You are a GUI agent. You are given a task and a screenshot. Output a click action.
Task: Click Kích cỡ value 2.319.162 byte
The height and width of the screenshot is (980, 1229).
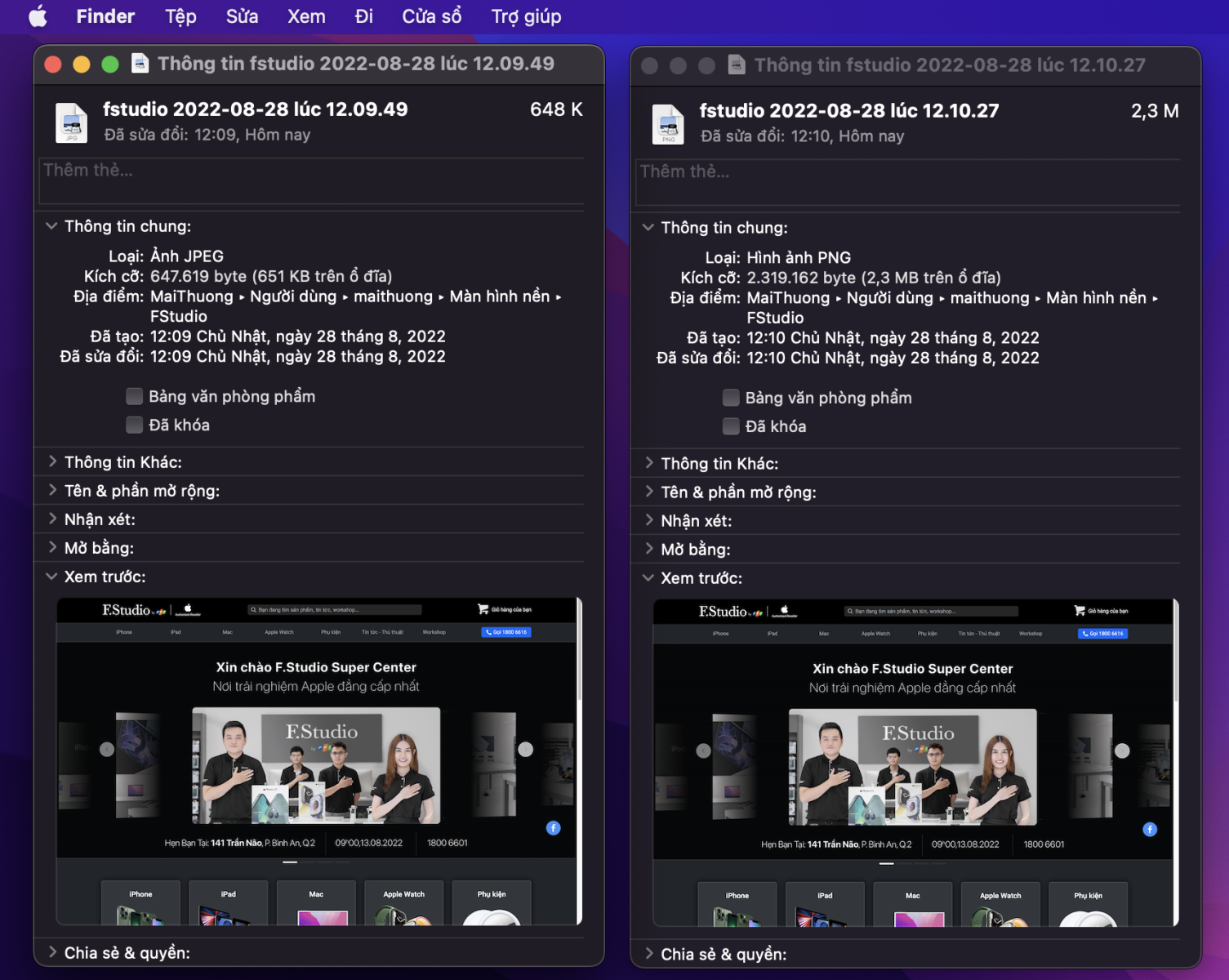[874, 278]
